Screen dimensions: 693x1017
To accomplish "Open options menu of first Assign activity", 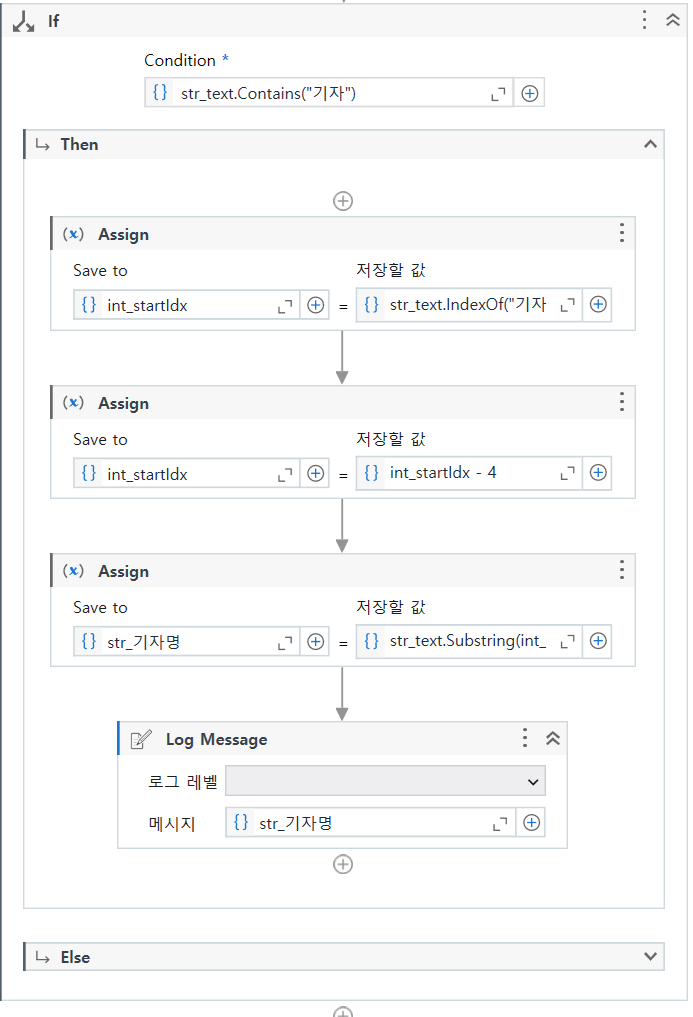I will click(x=622, y=232).
